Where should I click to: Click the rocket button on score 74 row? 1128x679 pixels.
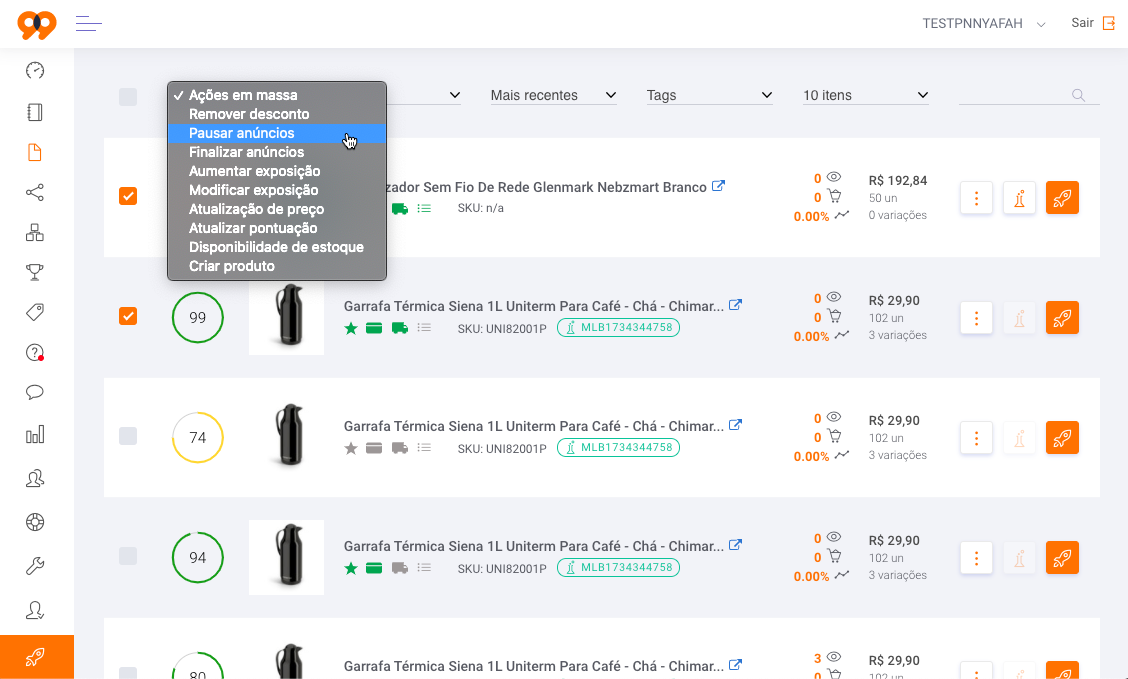point(1063,438)
